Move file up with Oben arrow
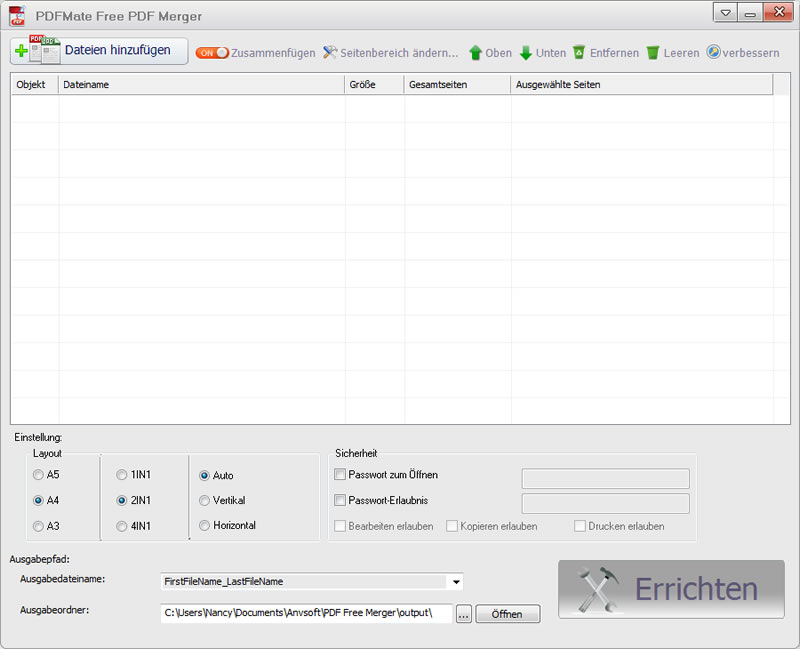 tap(490, 53)
